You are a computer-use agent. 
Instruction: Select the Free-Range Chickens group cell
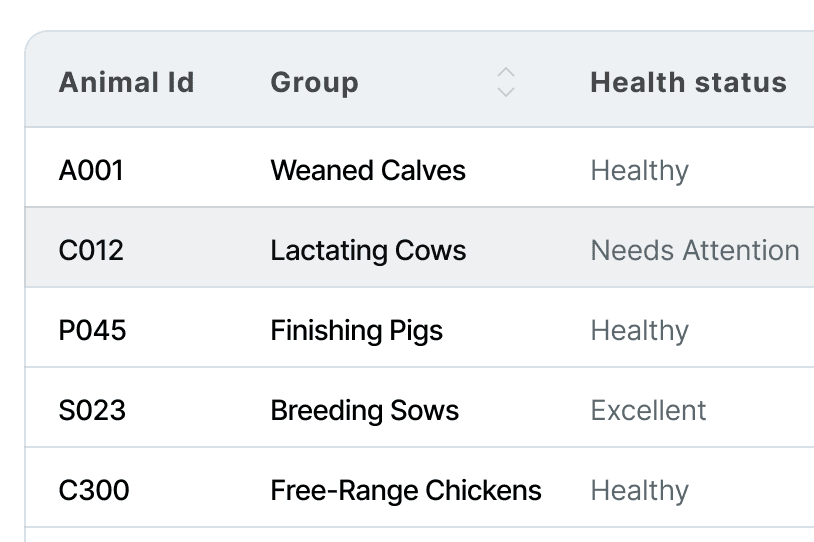click(405, 491)
